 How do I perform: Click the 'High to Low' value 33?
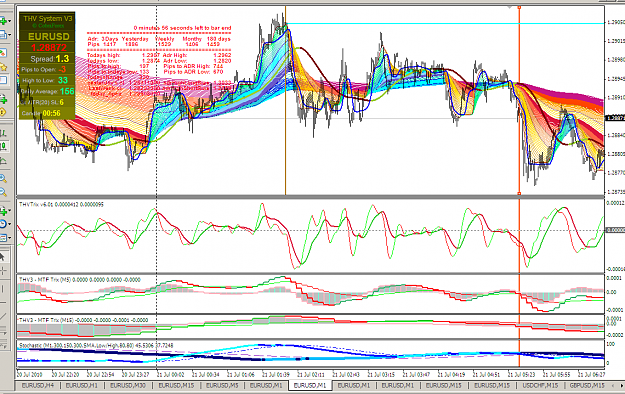point(63,80)
